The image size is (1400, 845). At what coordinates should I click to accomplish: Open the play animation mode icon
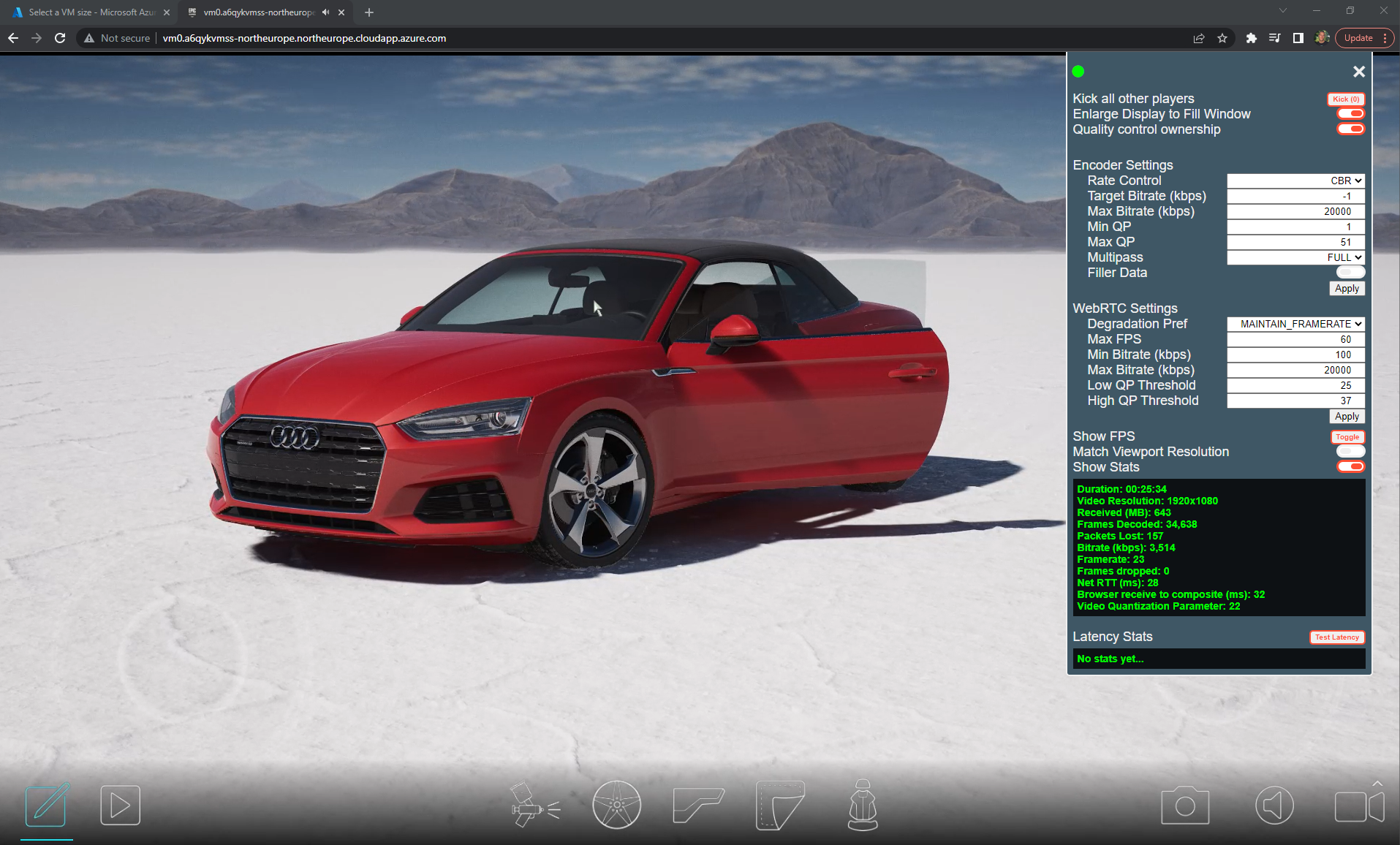tap(120, 806)
